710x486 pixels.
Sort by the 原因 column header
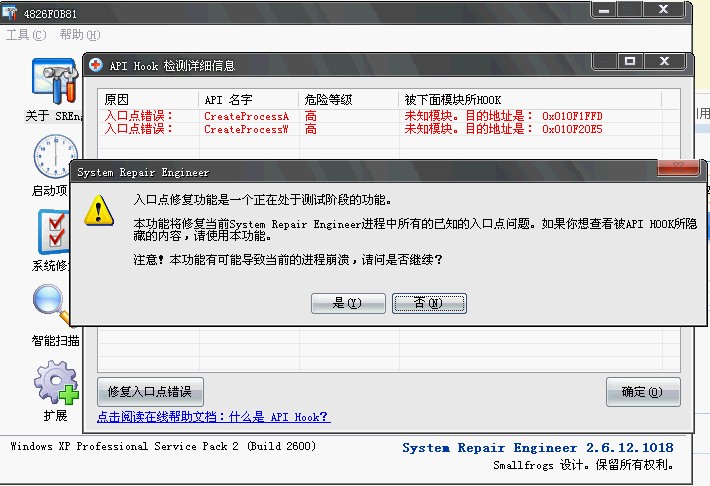(x=148, y=99)
